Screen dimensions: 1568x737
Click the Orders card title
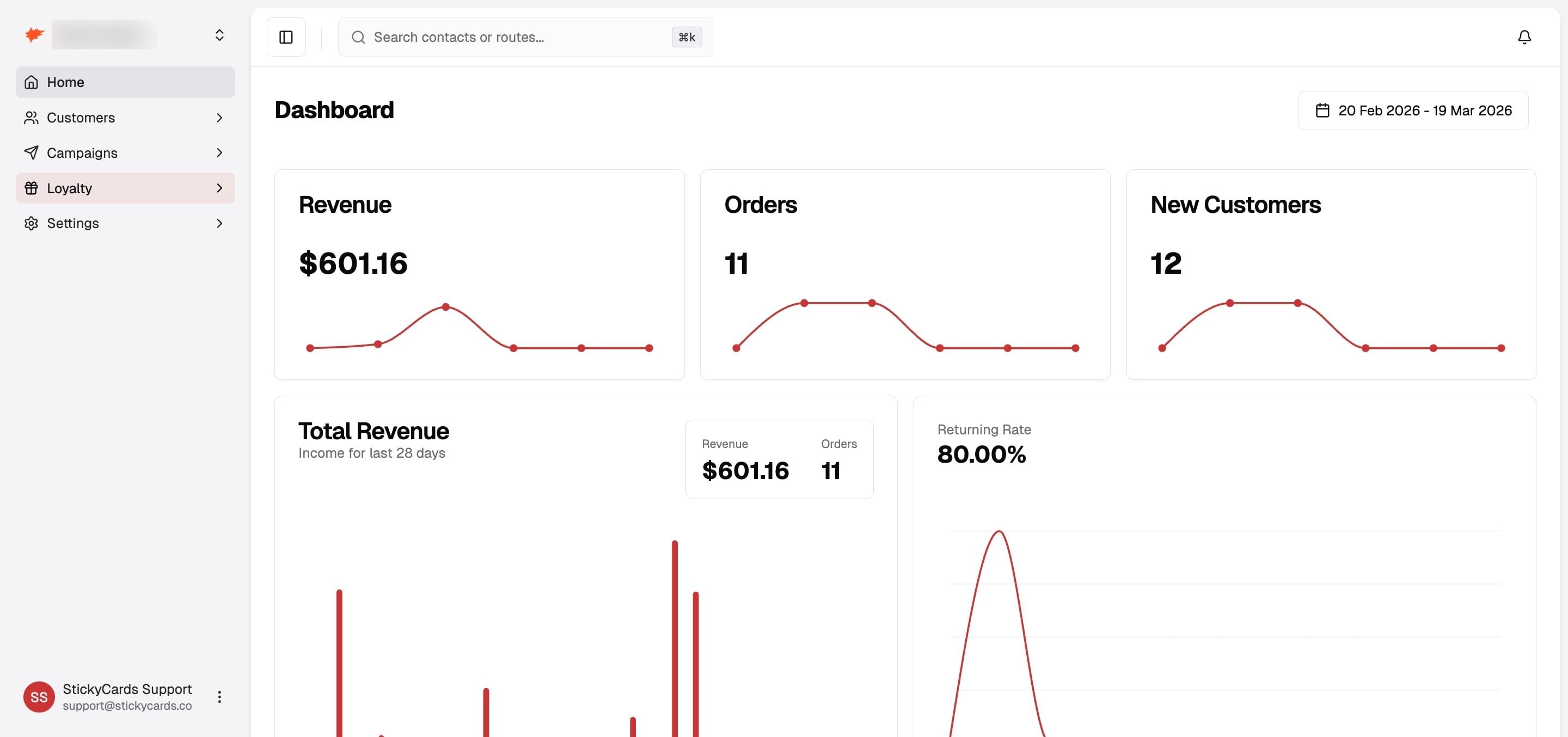click(x=760, y=205)
